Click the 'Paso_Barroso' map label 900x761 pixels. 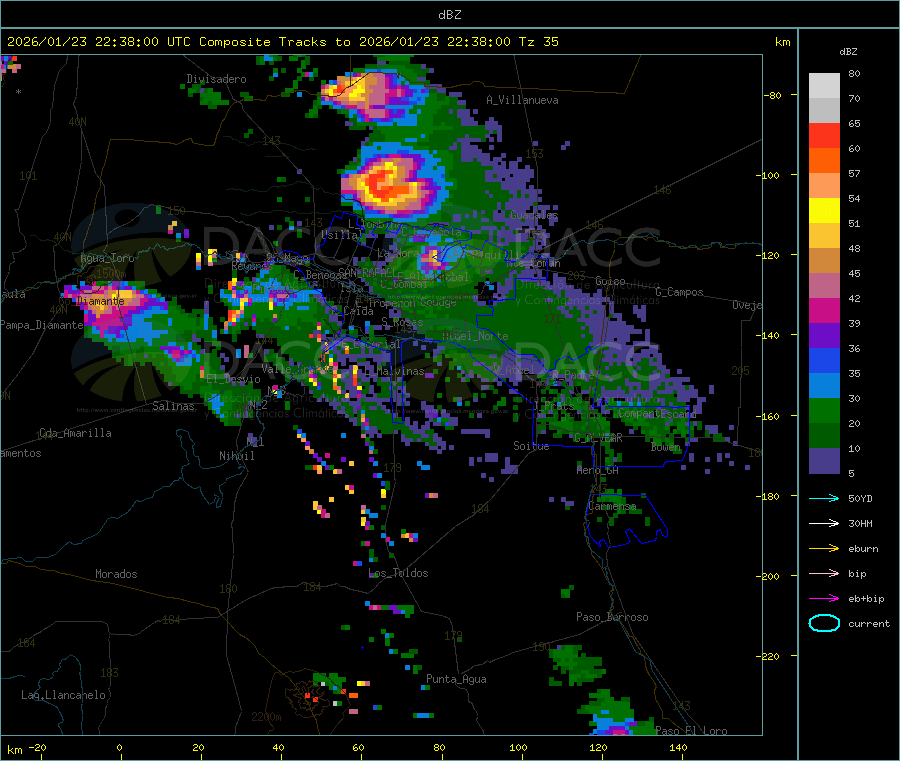pos(612,617)
